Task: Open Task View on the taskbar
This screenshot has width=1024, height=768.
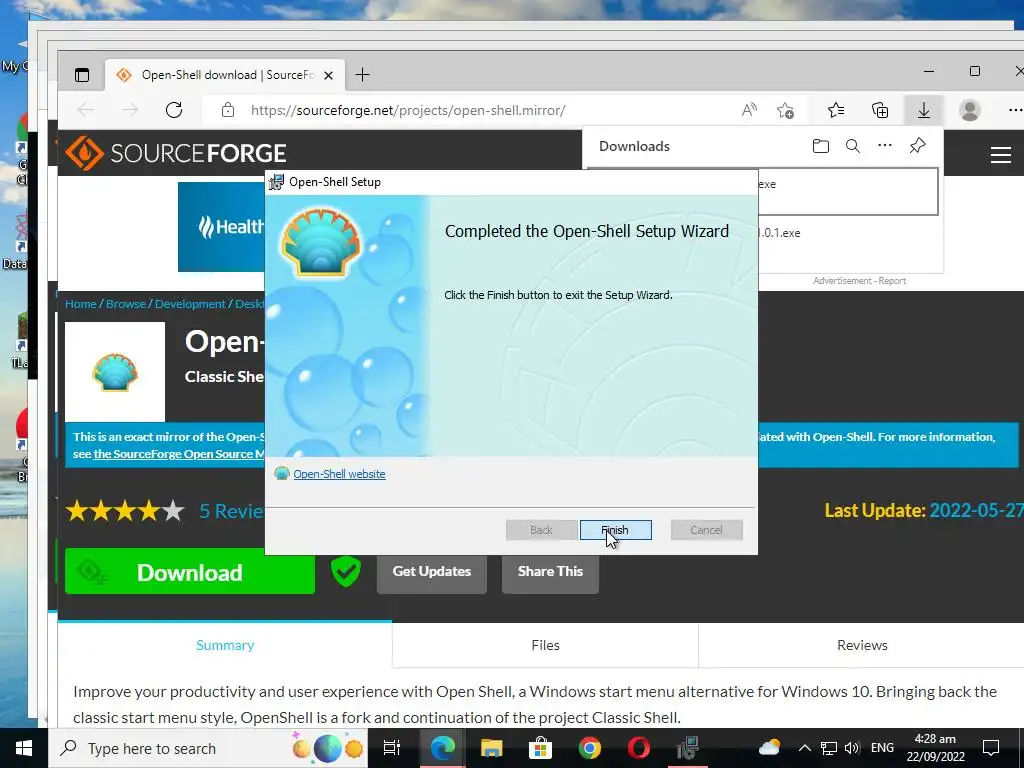Action: coord(392,748)
